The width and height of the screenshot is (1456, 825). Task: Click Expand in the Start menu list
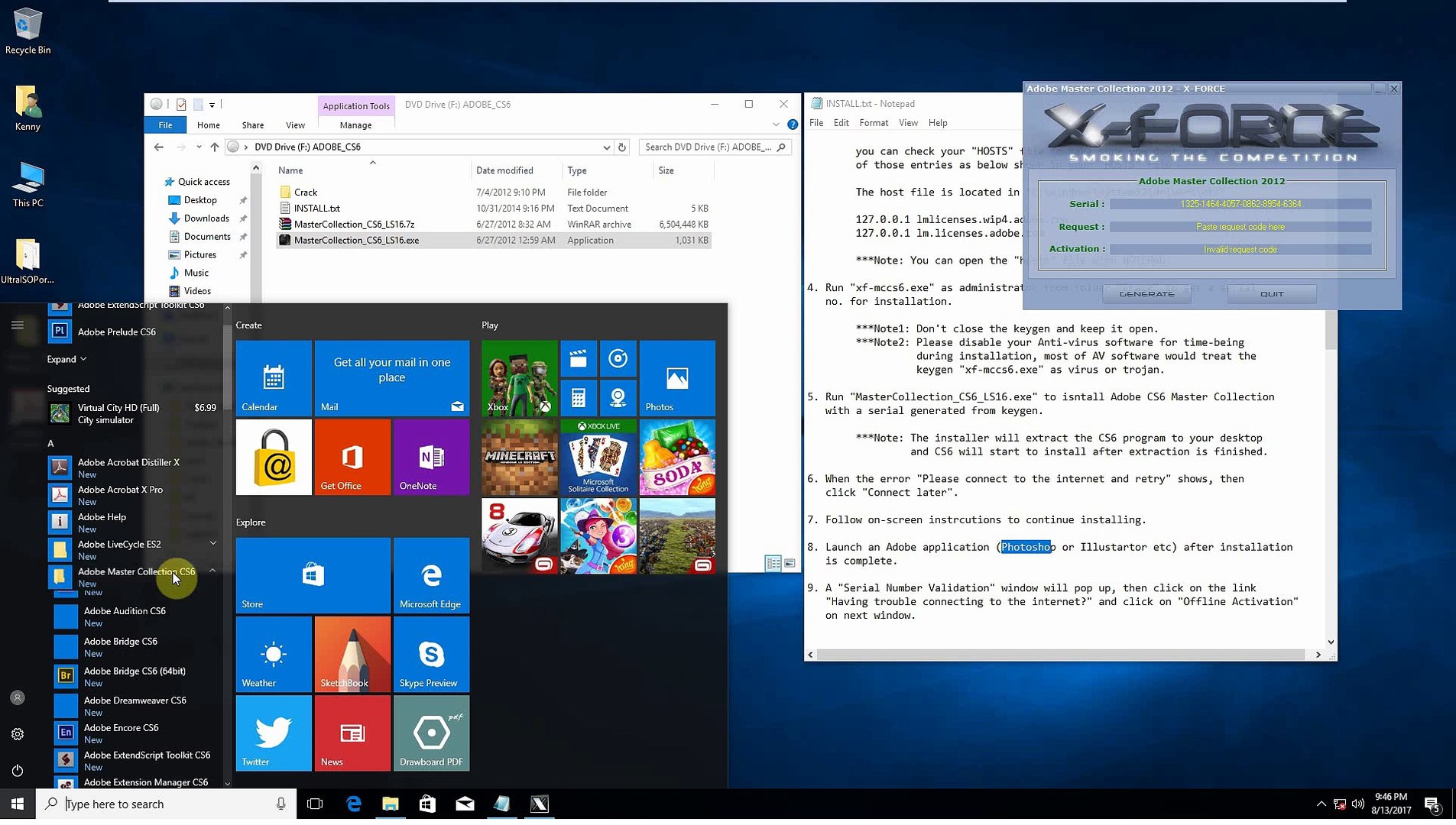[x=66, y=359]
